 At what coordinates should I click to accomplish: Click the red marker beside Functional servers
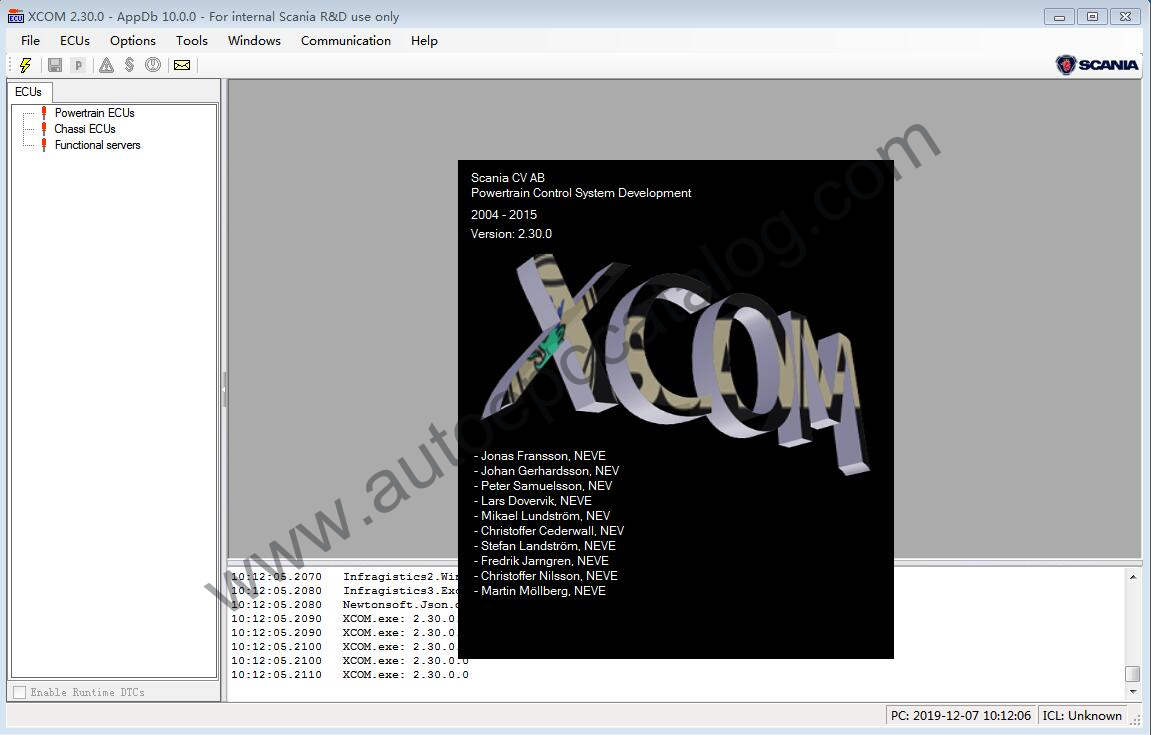[x=44, y=145]
